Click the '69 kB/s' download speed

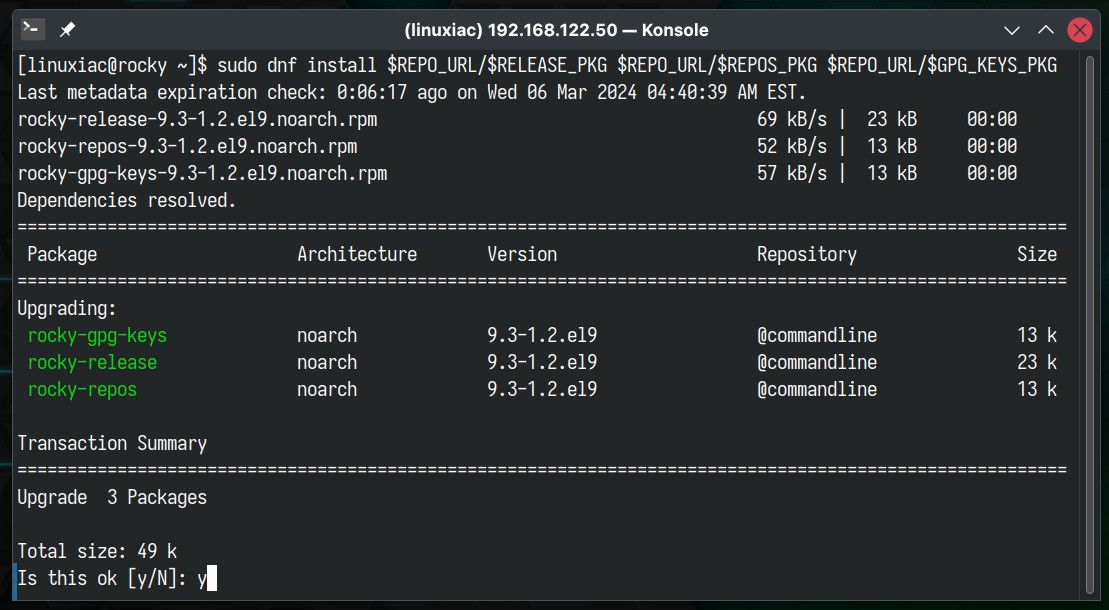[x=792, y=119]
